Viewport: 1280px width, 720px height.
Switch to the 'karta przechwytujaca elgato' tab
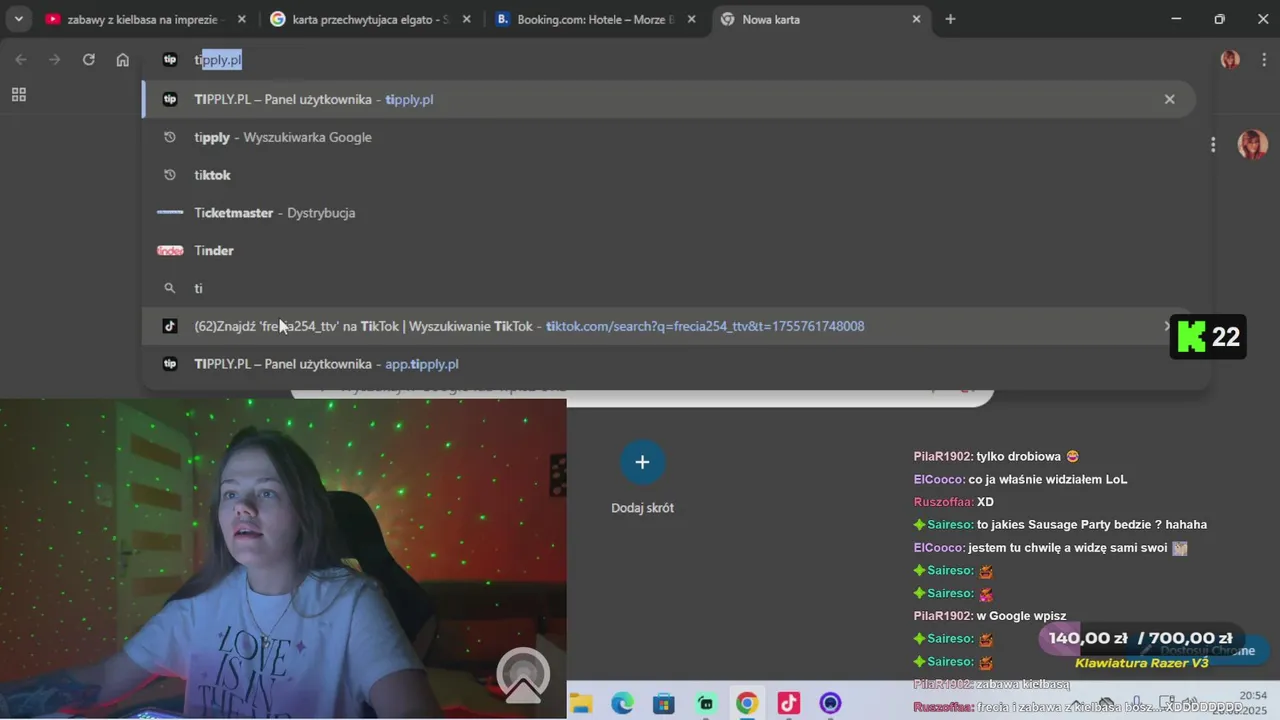click(x=369, y=19)
